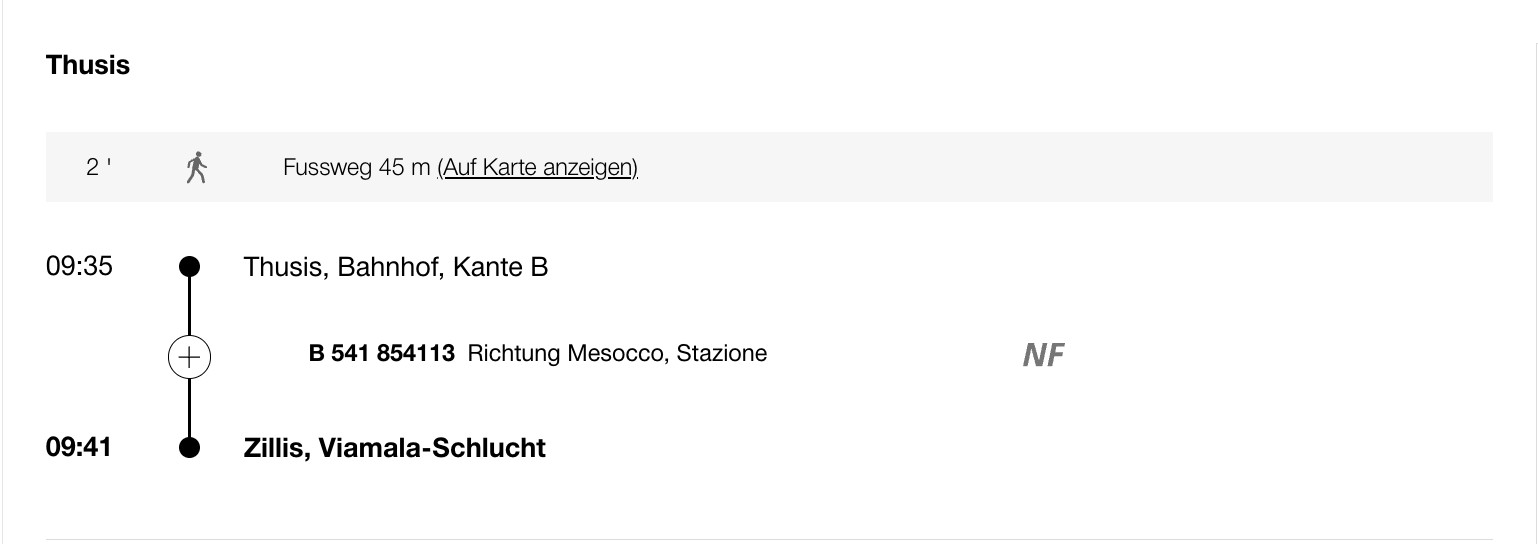The height and width of the screenshot is (544, 1538).
Task: Click the NF low-floor vehicle icon
Action: (x=1043, y=355)
